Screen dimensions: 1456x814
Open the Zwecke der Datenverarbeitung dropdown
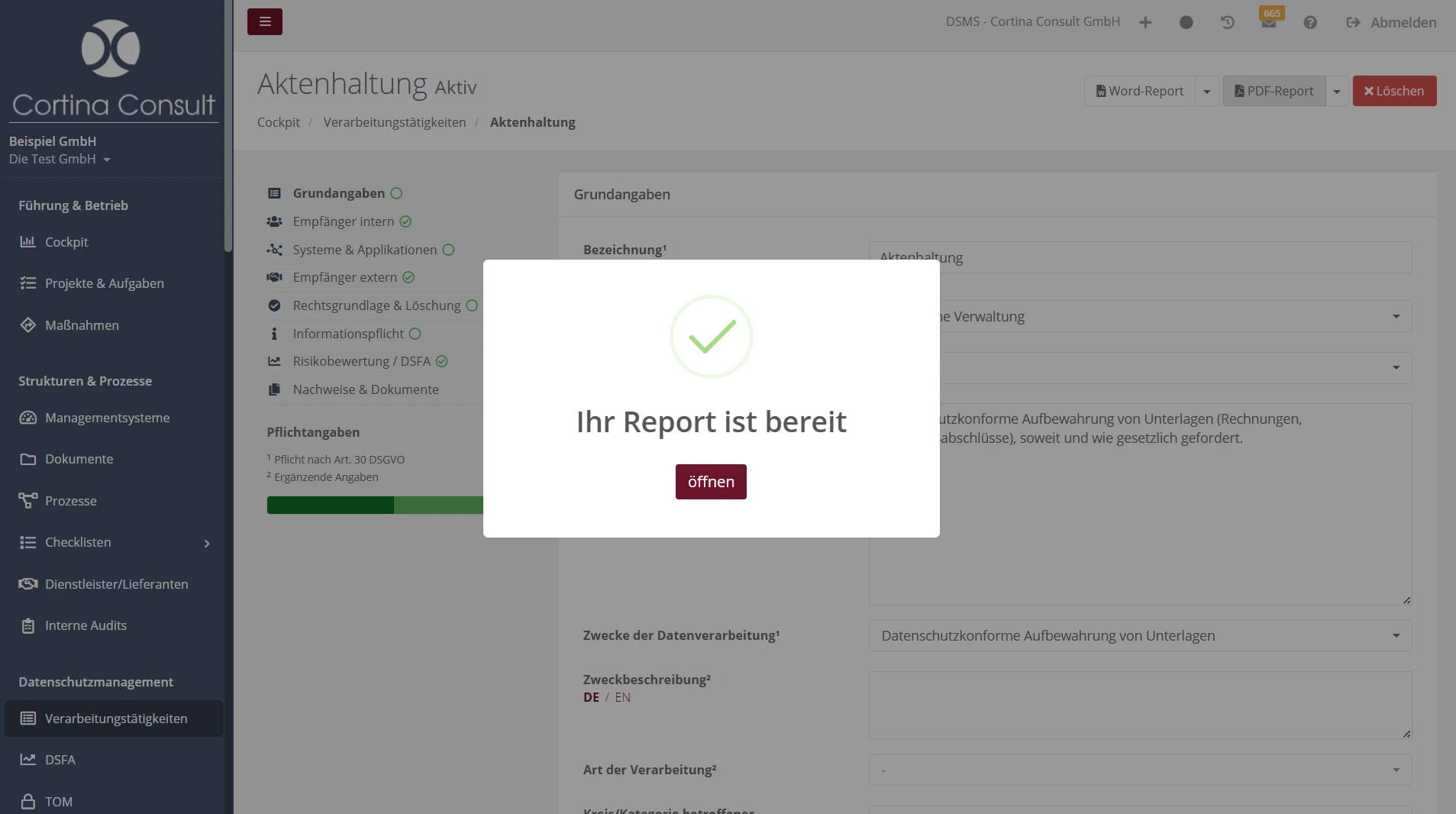[1139, 636]
